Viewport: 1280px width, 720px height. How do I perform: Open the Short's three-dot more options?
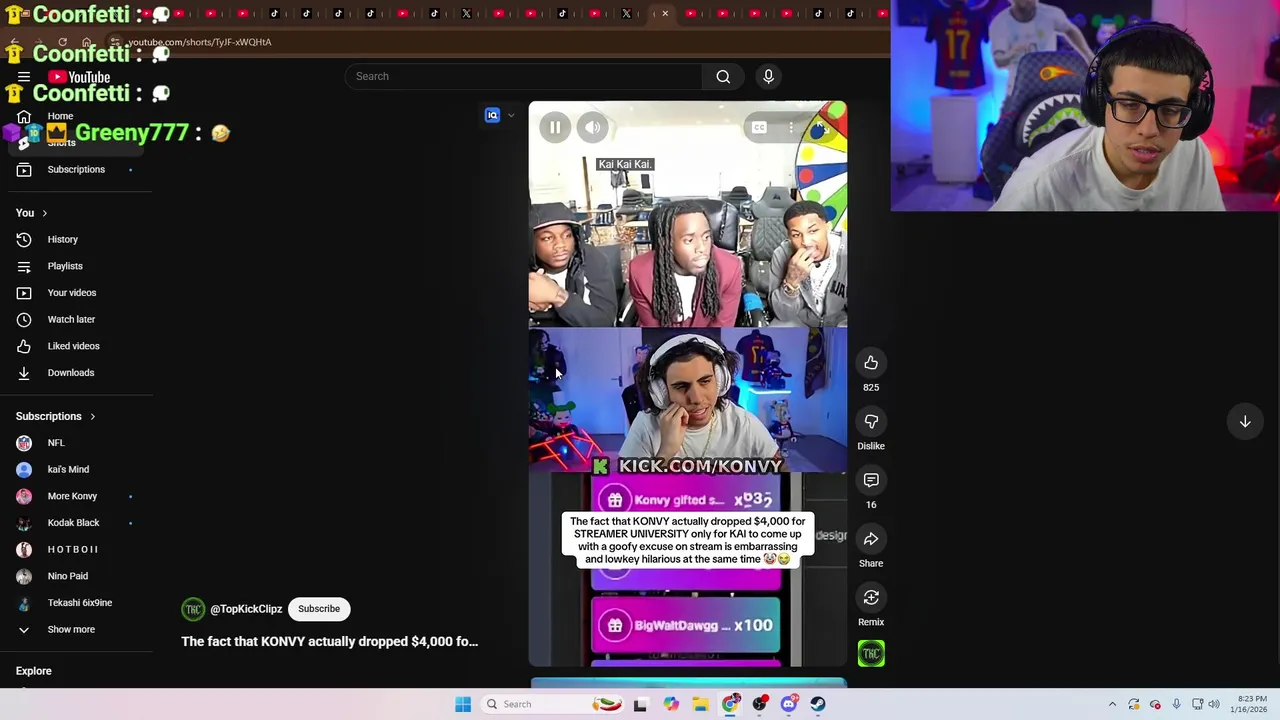coord(791,127)
